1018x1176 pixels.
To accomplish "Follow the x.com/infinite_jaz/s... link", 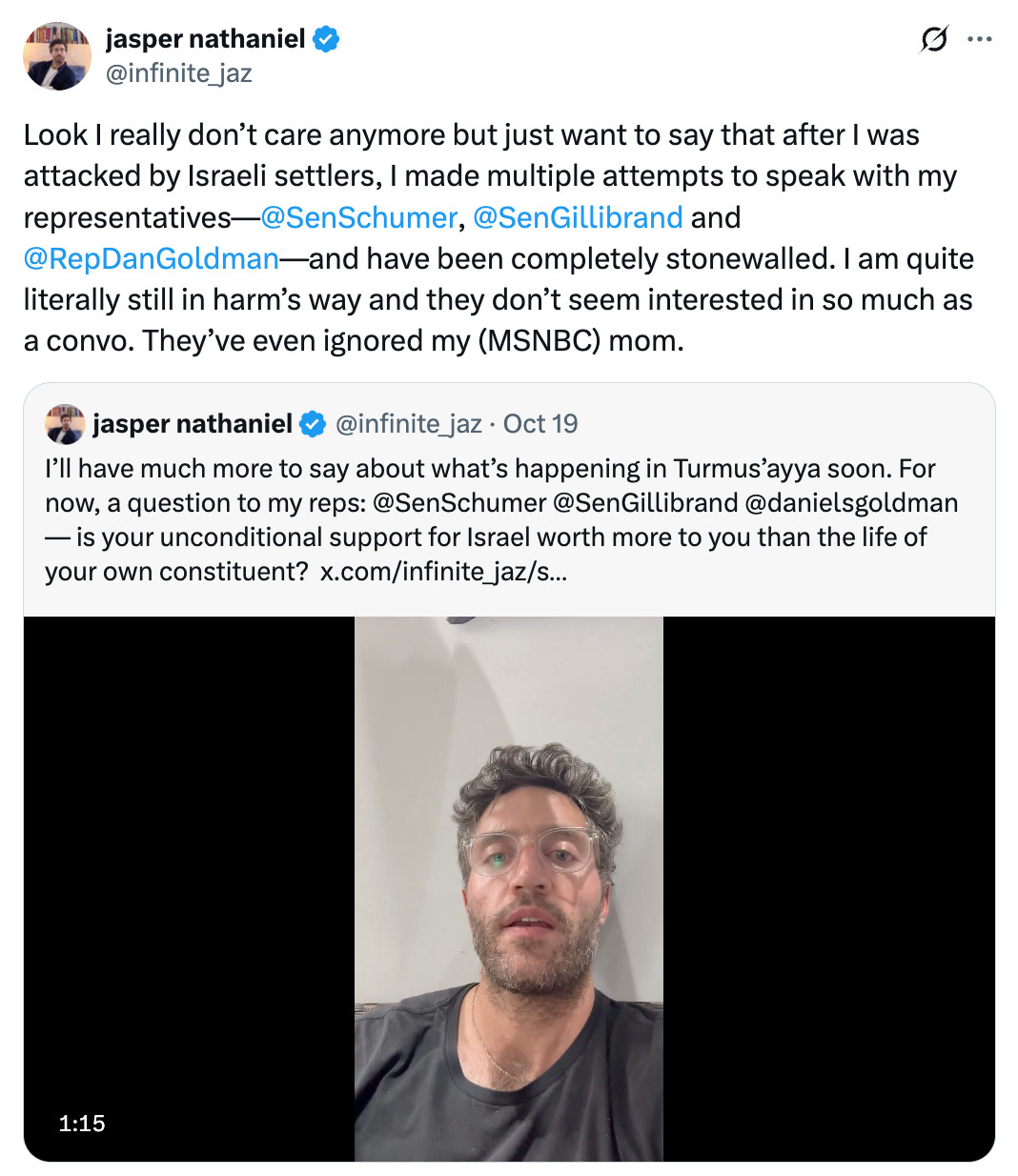I will click(443, 572).
